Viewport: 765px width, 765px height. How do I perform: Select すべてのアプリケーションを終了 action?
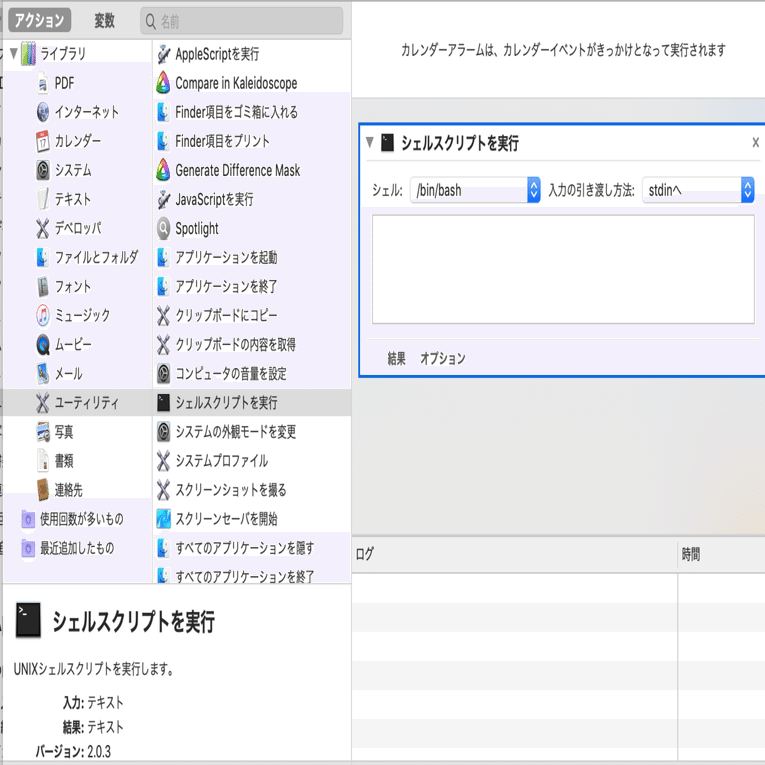(x=252, y=576)
